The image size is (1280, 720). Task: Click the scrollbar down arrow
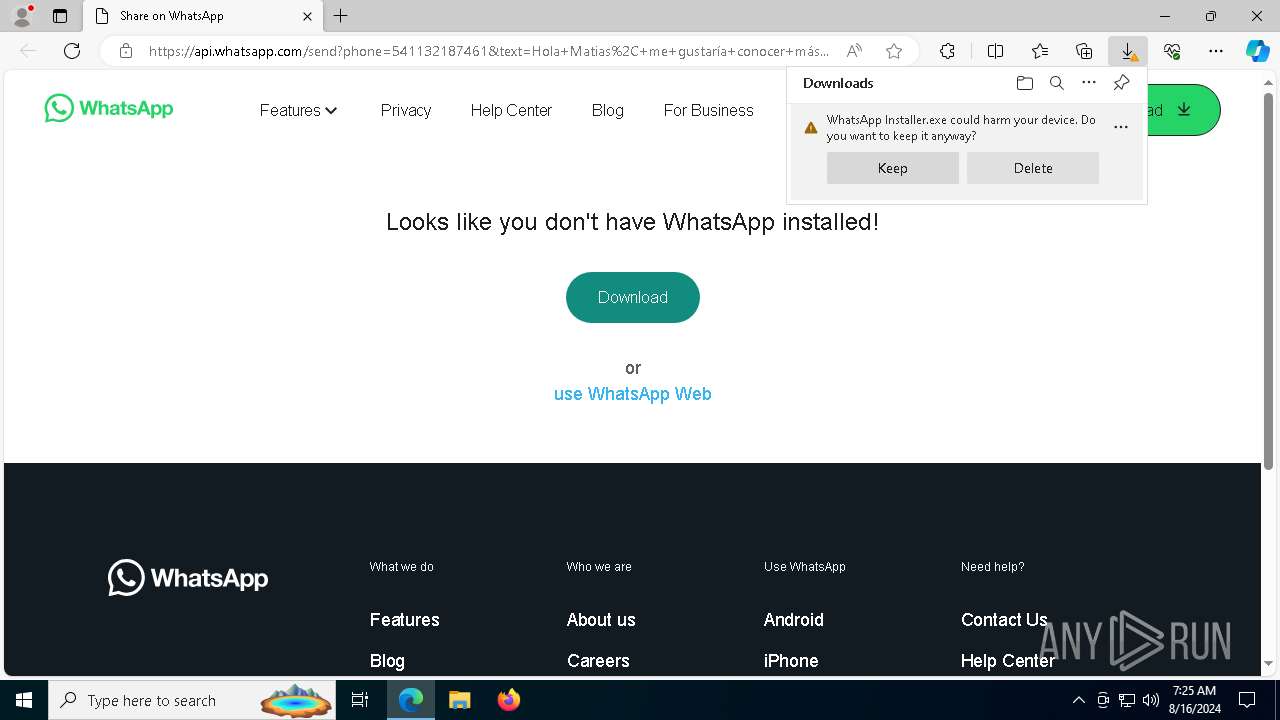point(1270,663)
